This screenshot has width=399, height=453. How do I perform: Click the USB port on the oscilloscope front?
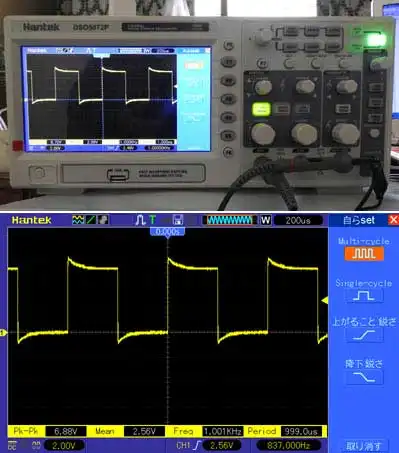(x=118, y=176)
